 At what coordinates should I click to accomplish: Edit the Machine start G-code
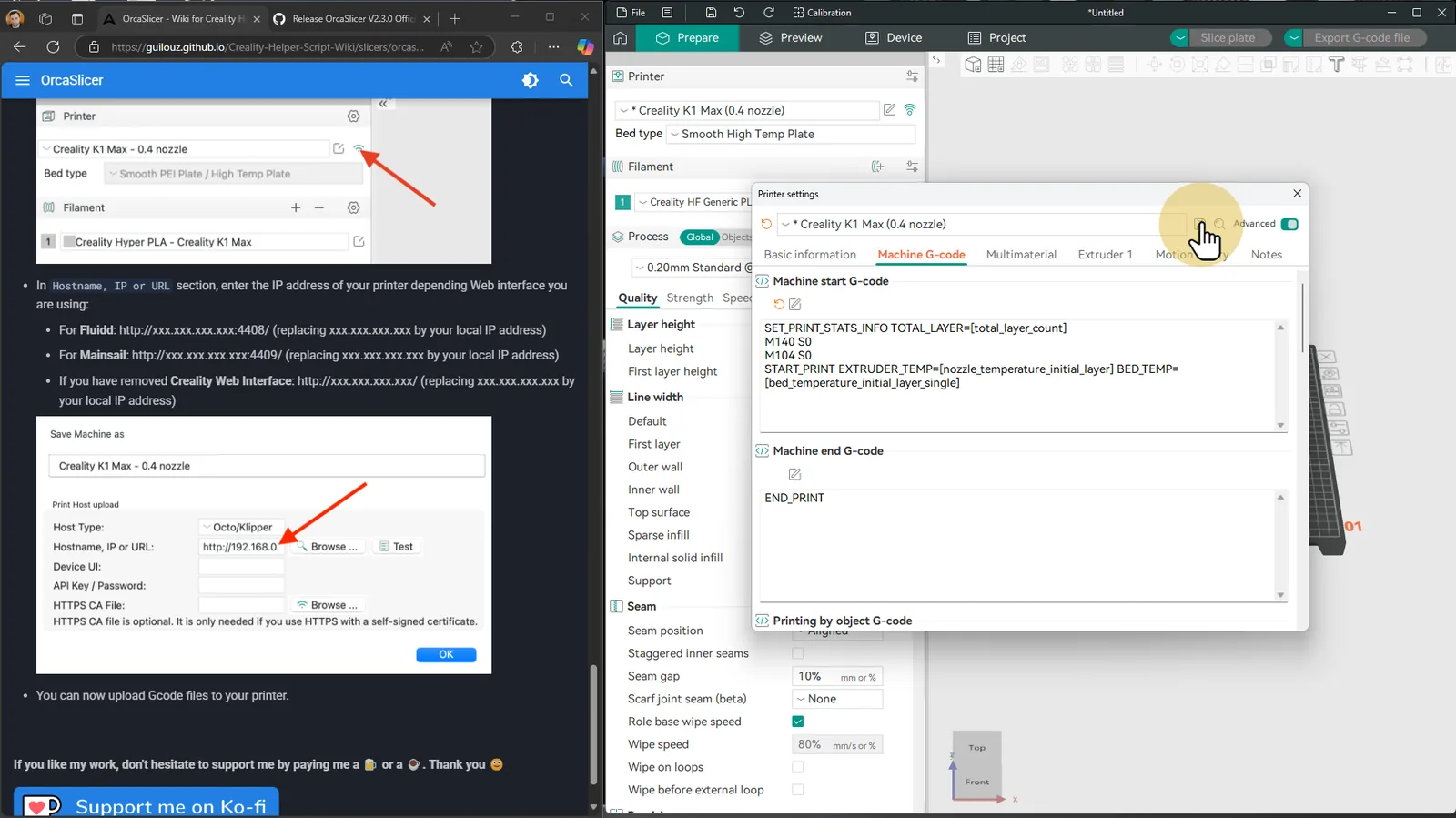[x=794, y=305]
